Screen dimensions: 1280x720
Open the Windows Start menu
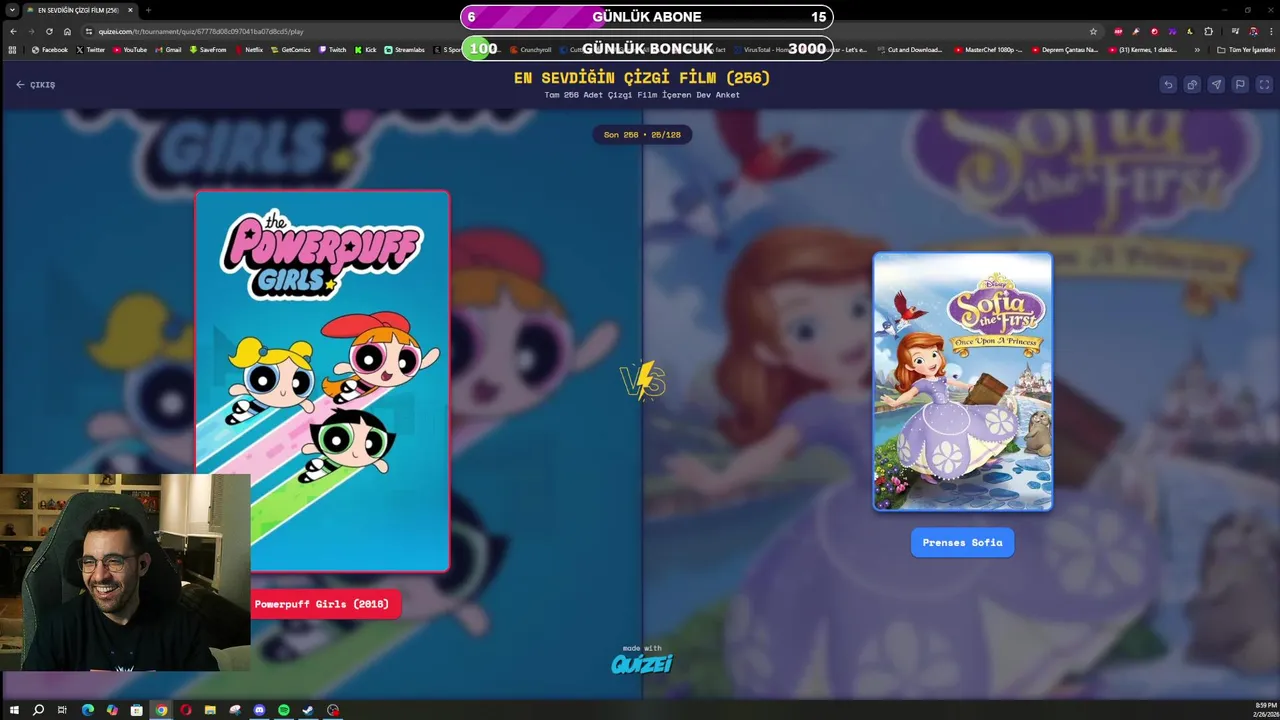tap(14, 710)
